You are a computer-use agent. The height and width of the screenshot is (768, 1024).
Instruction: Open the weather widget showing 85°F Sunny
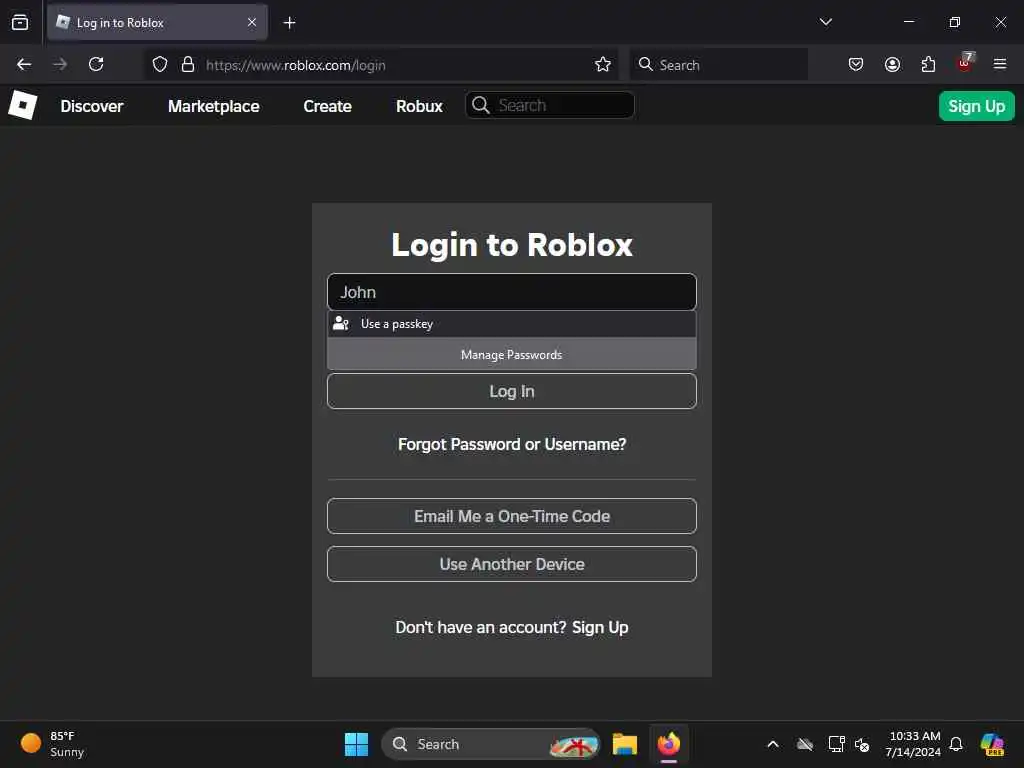pyautogui.click(x=53, y=744)
